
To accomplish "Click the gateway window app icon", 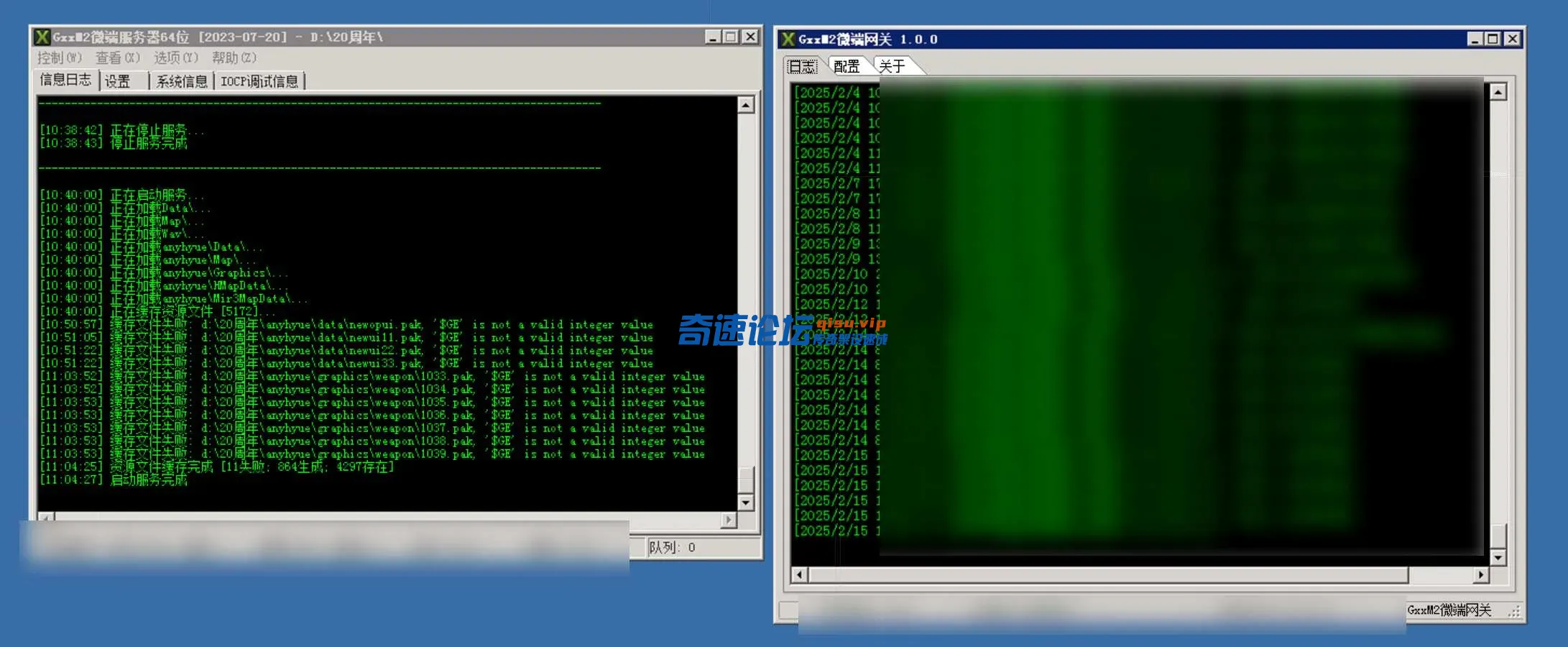I will (788, 40).
